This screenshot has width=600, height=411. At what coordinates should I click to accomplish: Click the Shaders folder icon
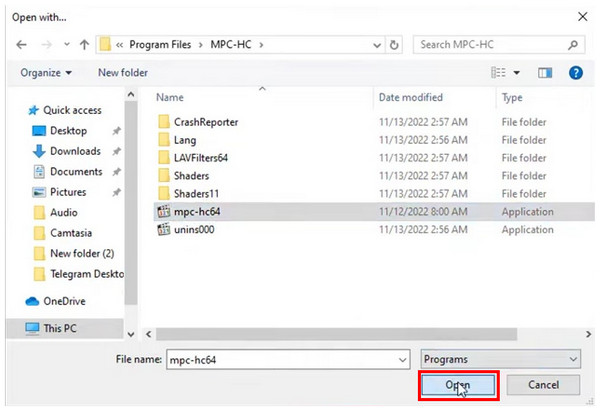(x=164, y=176)
